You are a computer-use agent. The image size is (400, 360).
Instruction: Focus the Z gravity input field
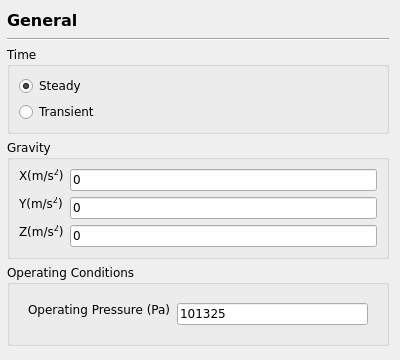pyautogui.click(x=223, y=236)
